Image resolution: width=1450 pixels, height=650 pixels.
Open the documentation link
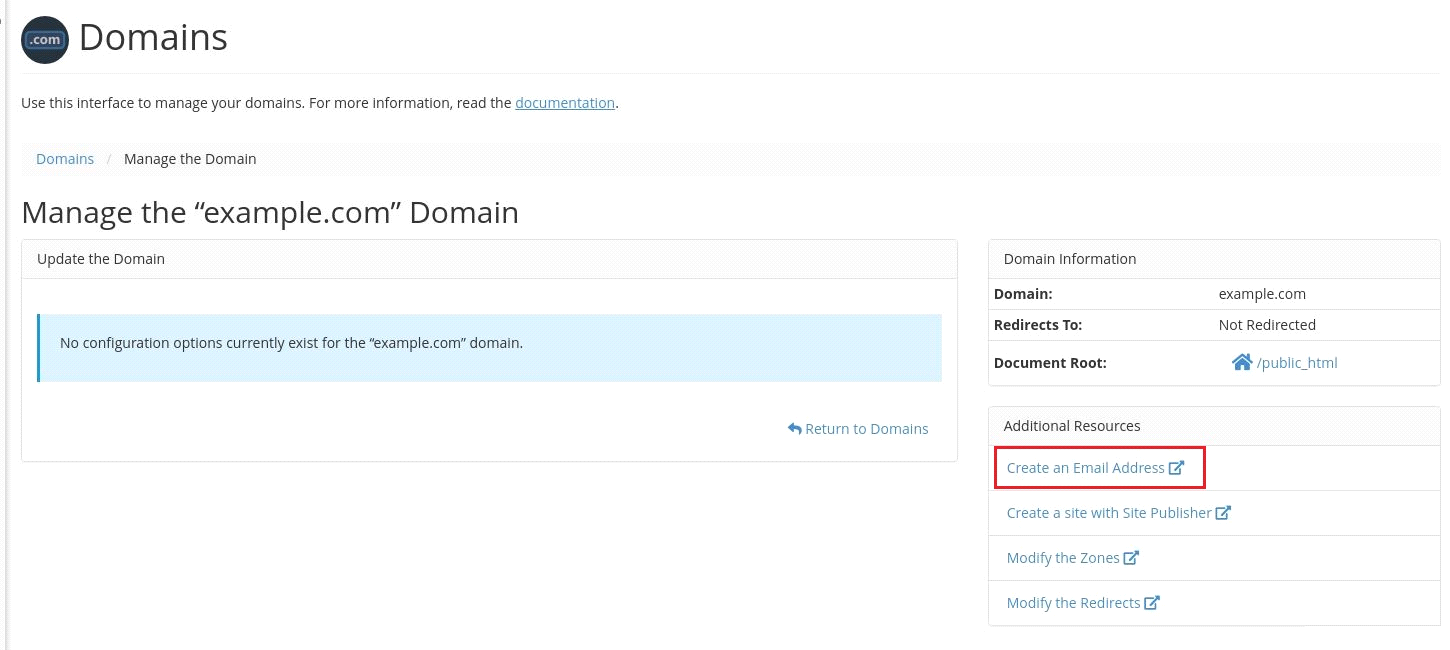[565, 102]
